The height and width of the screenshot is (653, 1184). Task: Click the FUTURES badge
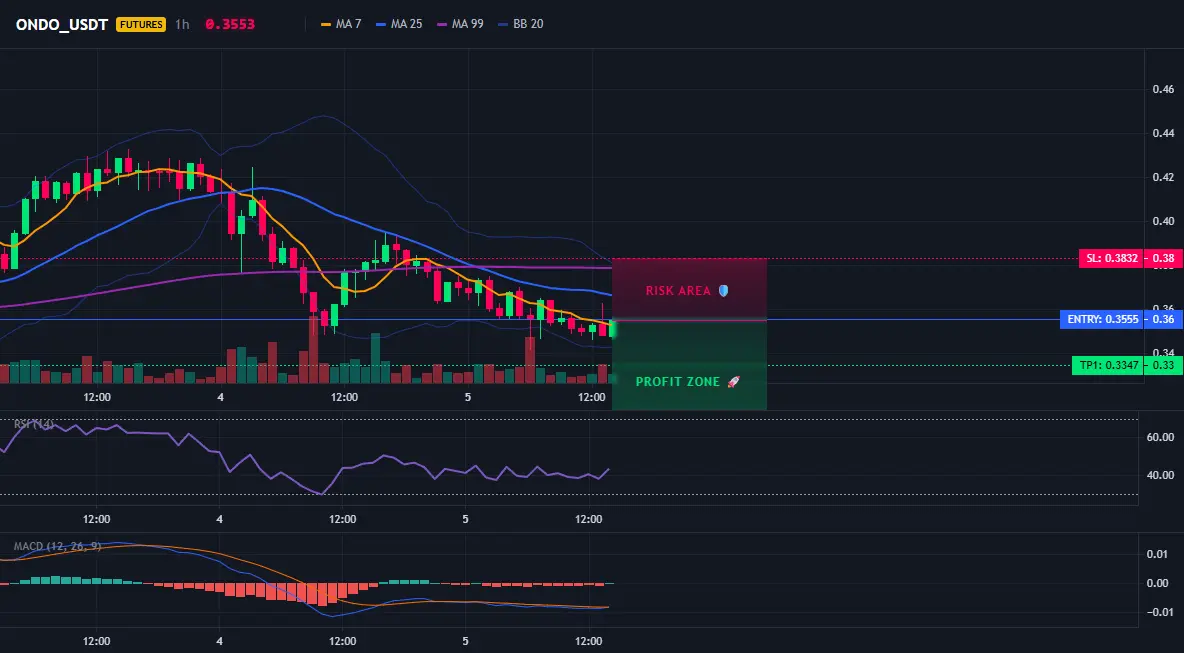coord(140,24)
